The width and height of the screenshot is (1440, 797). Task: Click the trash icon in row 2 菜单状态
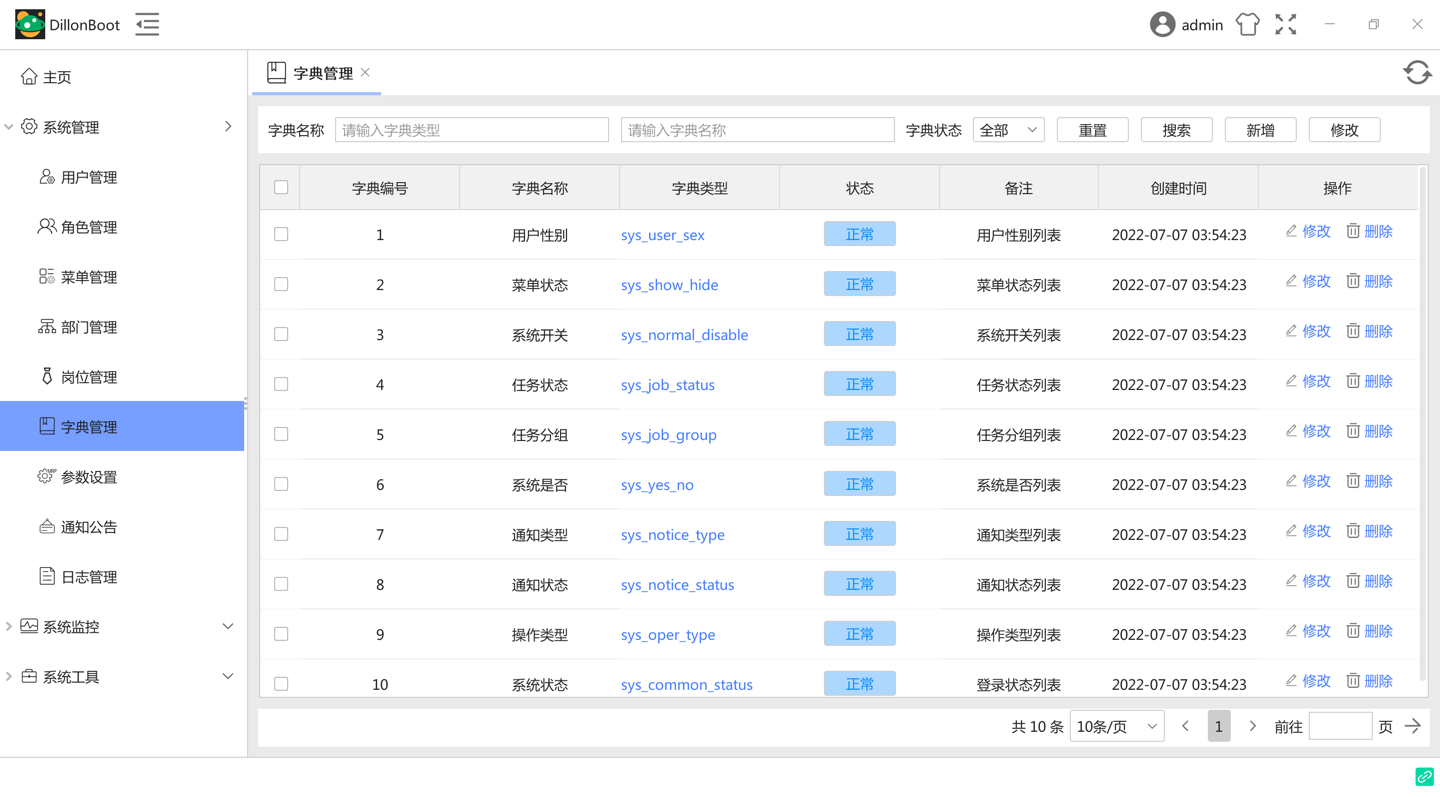(1353, 281)
